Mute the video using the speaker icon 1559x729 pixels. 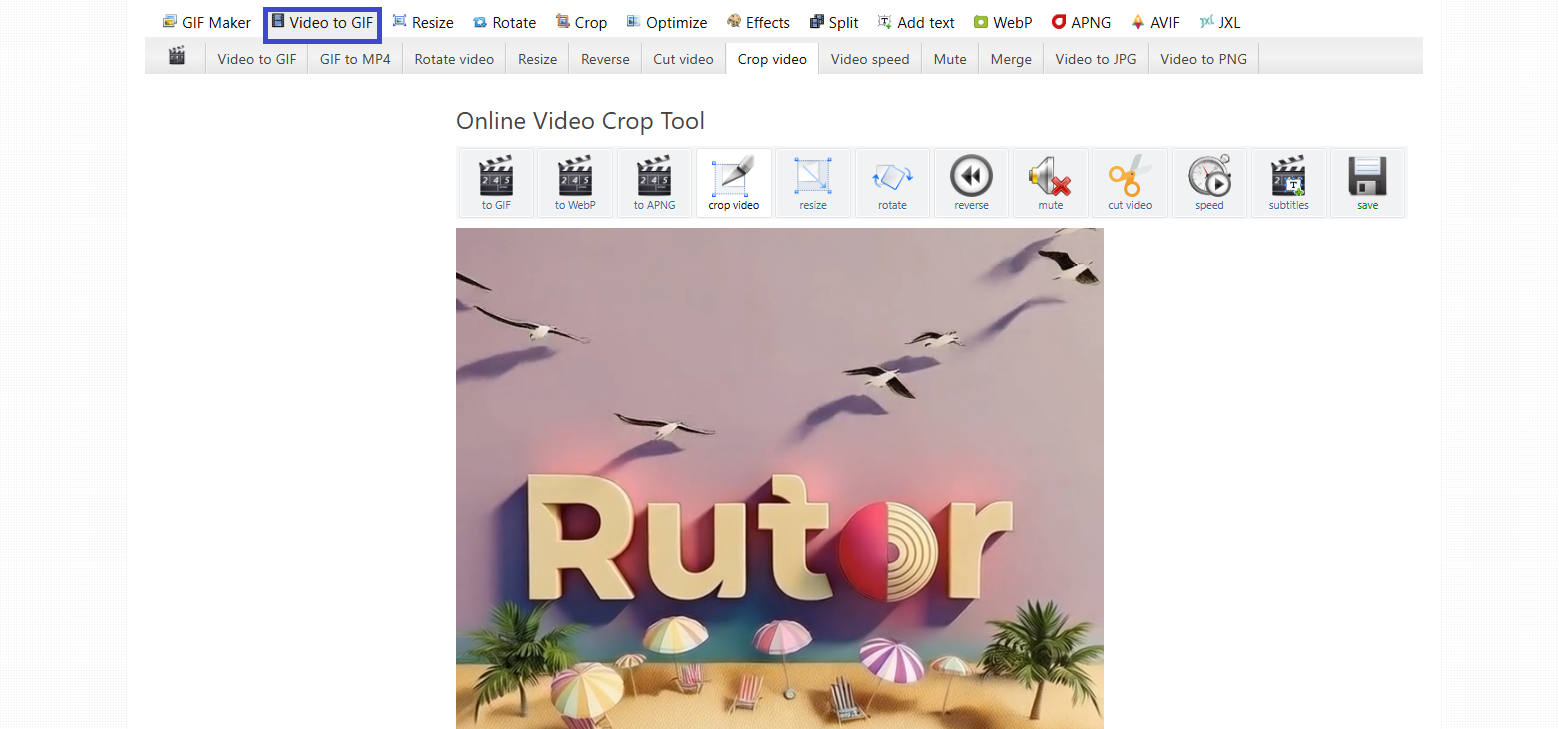tap(1050, 182)
